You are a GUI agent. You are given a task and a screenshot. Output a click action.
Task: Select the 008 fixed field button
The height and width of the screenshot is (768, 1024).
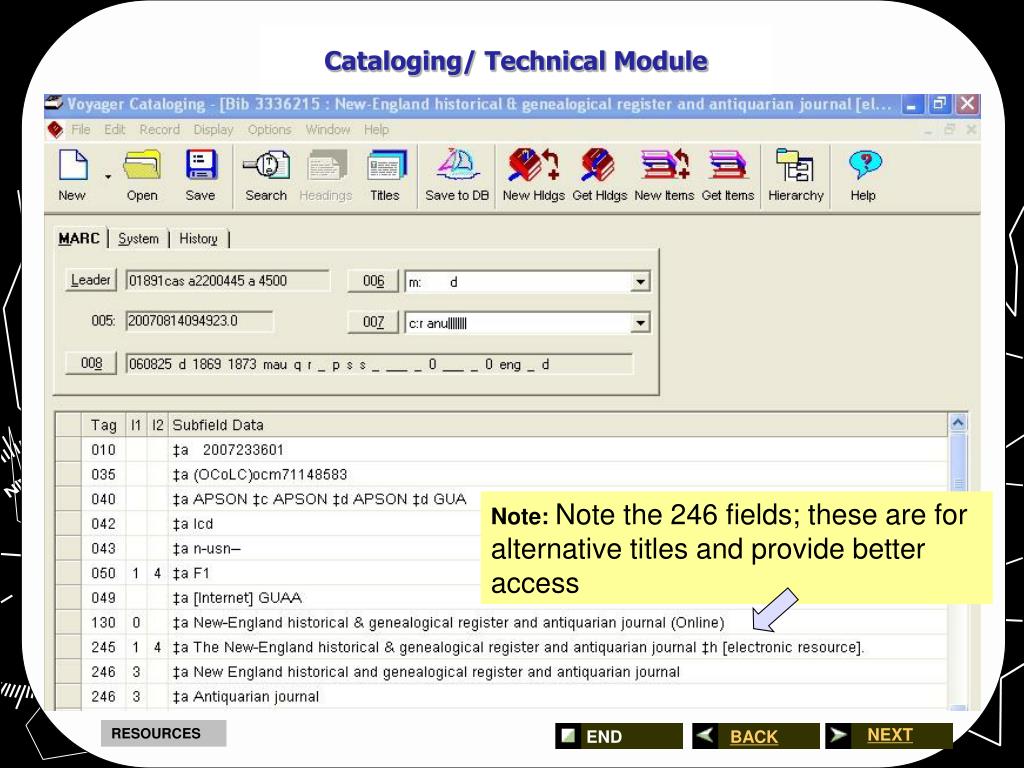(x=89, y=363)
